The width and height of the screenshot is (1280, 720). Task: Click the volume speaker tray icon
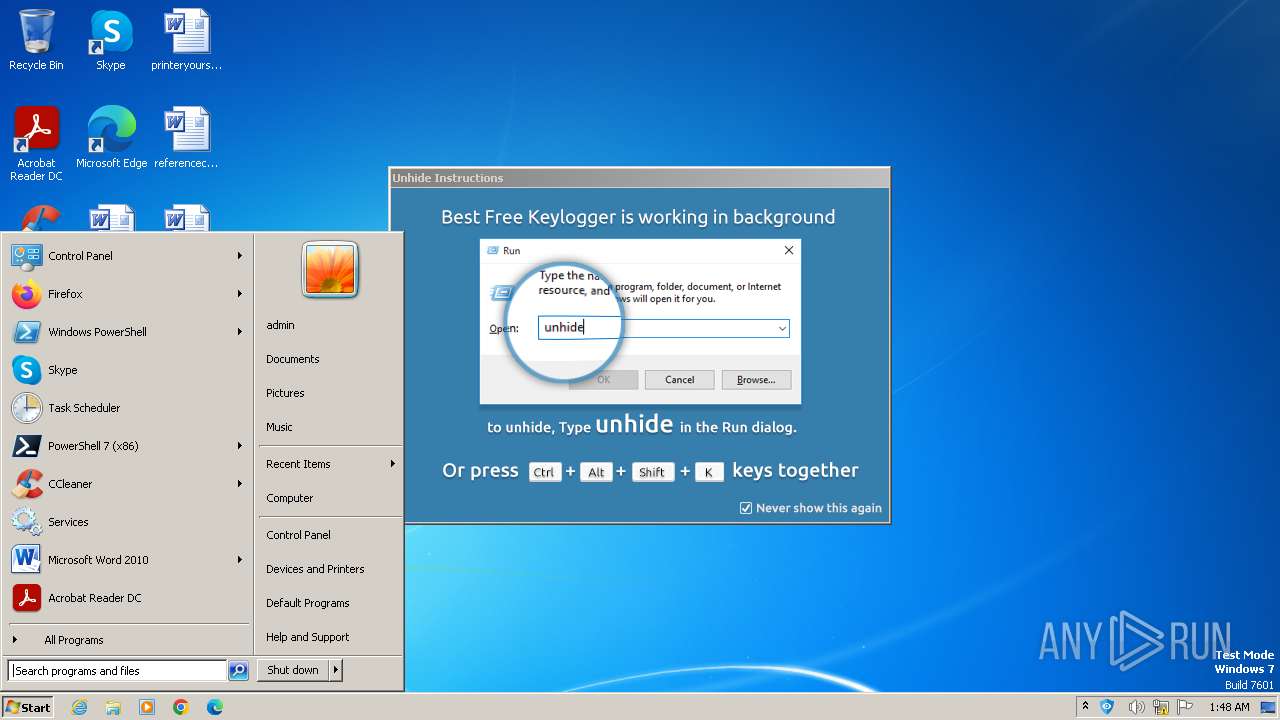[x=1136, y=707]
